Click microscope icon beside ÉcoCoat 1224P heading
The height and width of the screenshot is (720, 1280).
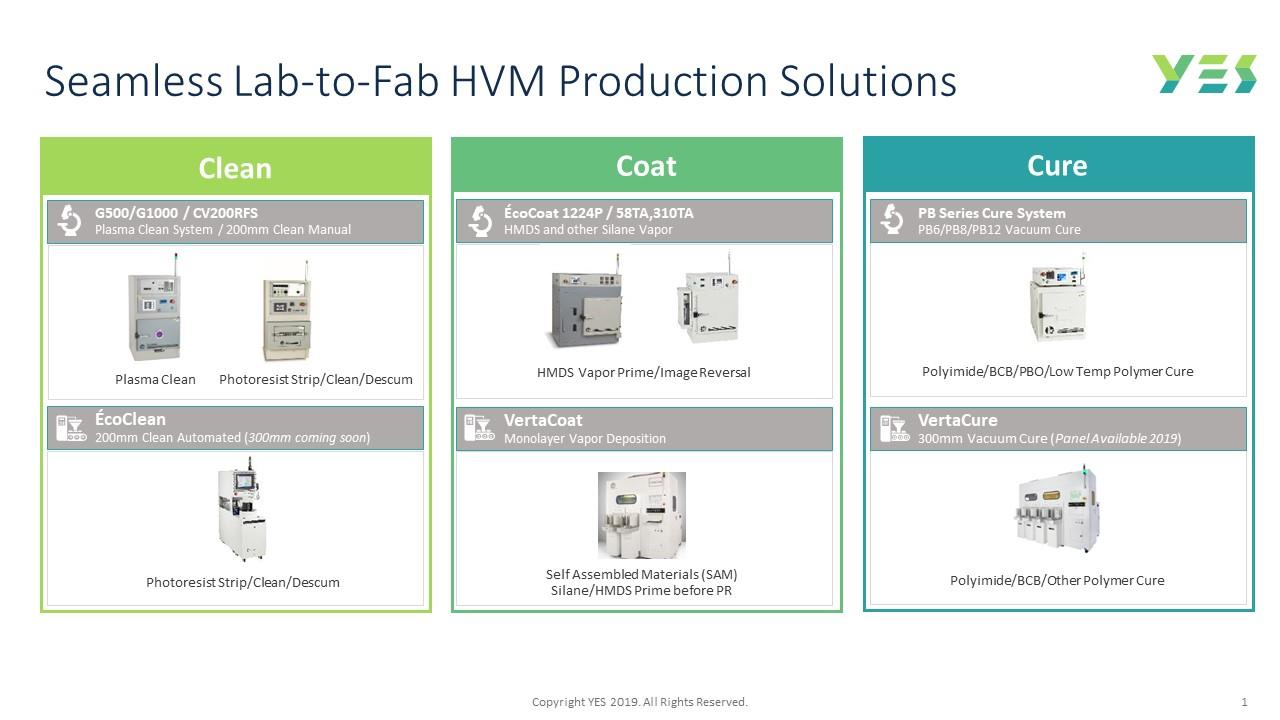click(x=480, y=221)
